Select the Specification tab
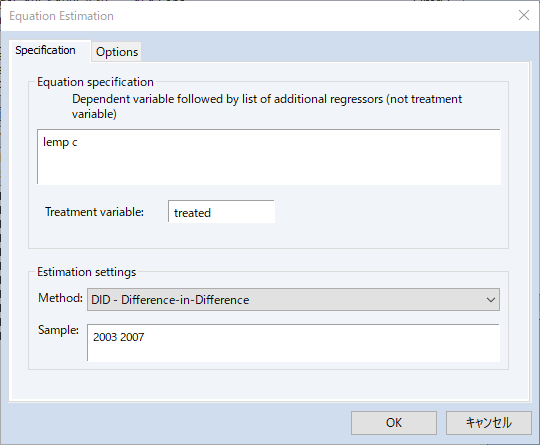This screenshot has height=445, width=540. 45,50
